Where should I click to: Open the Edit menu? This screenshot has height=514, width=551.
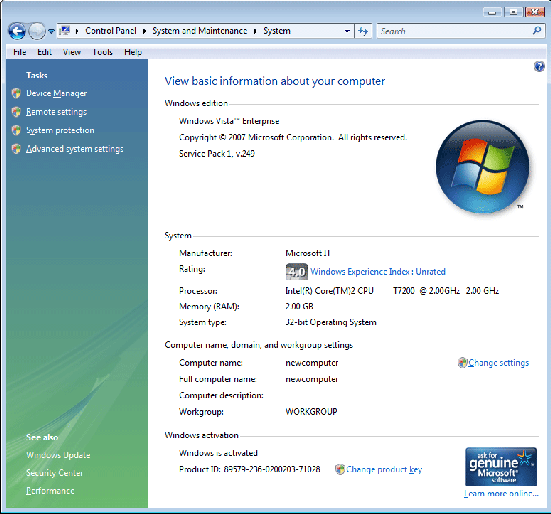pyautogui.click(x=45, y=52)
